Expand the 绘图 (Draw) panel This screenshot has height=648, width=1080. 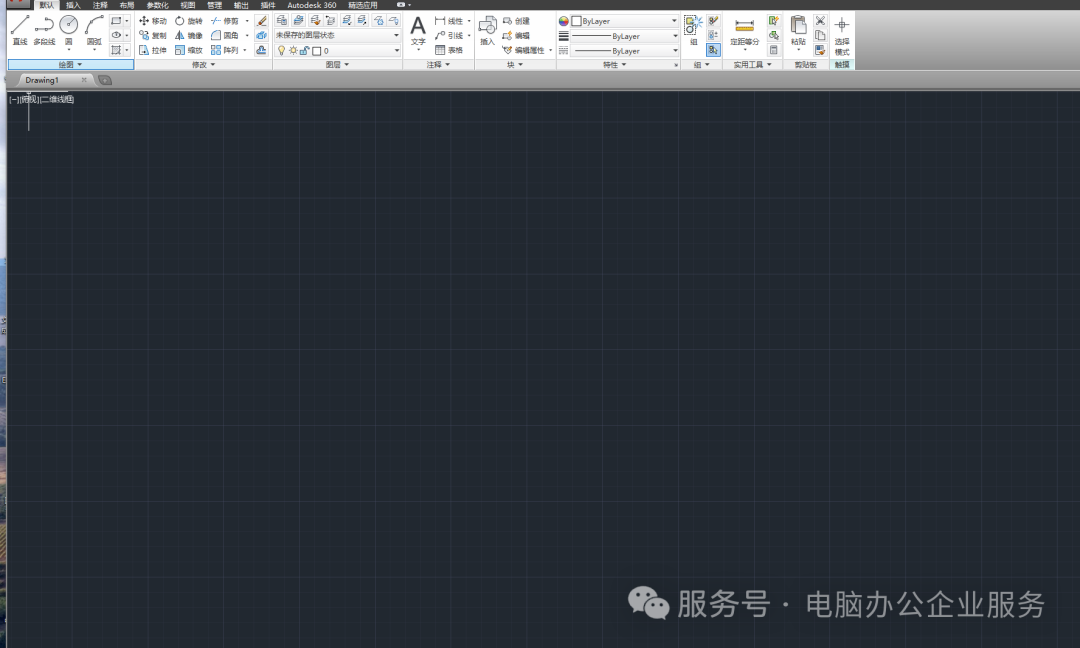(70, 64)
